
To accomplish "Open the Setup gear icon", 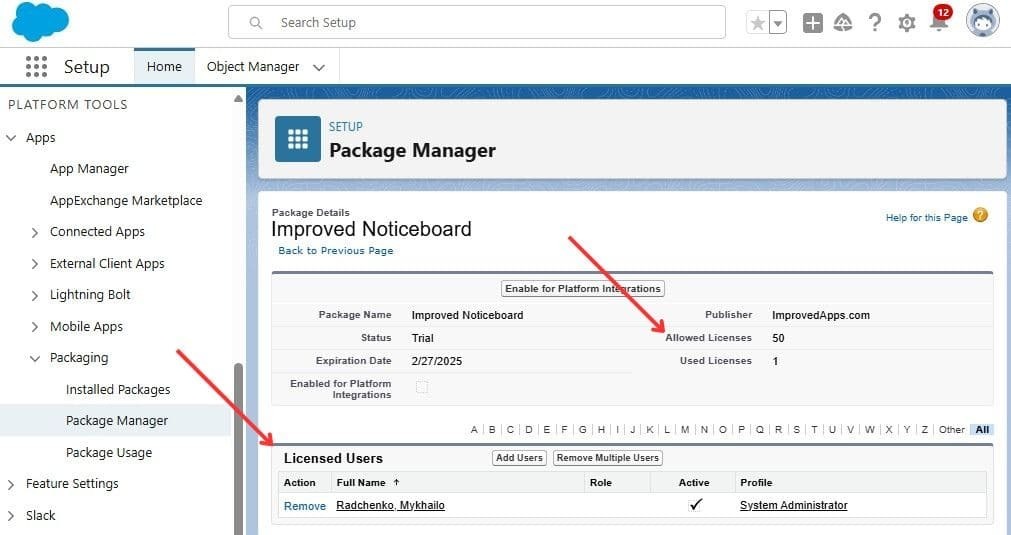I will pyautogui.click(x=907, y=23).
